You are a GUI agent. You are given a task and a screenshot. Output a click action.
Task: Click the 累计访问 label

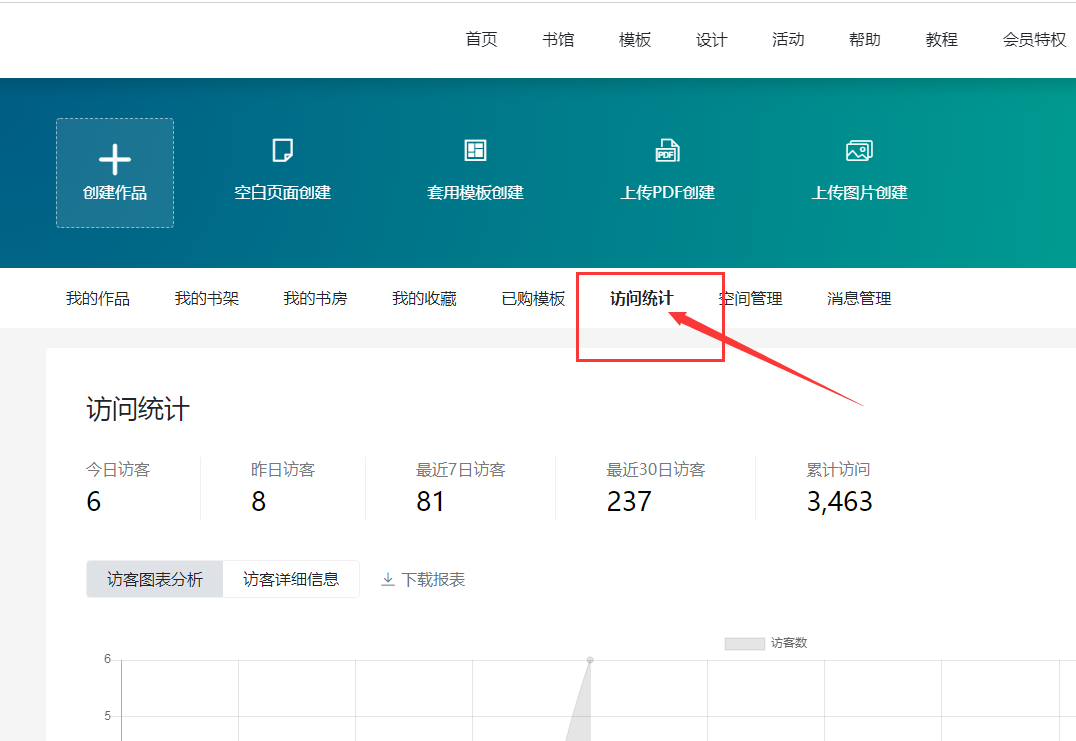[x=838, y=469]
